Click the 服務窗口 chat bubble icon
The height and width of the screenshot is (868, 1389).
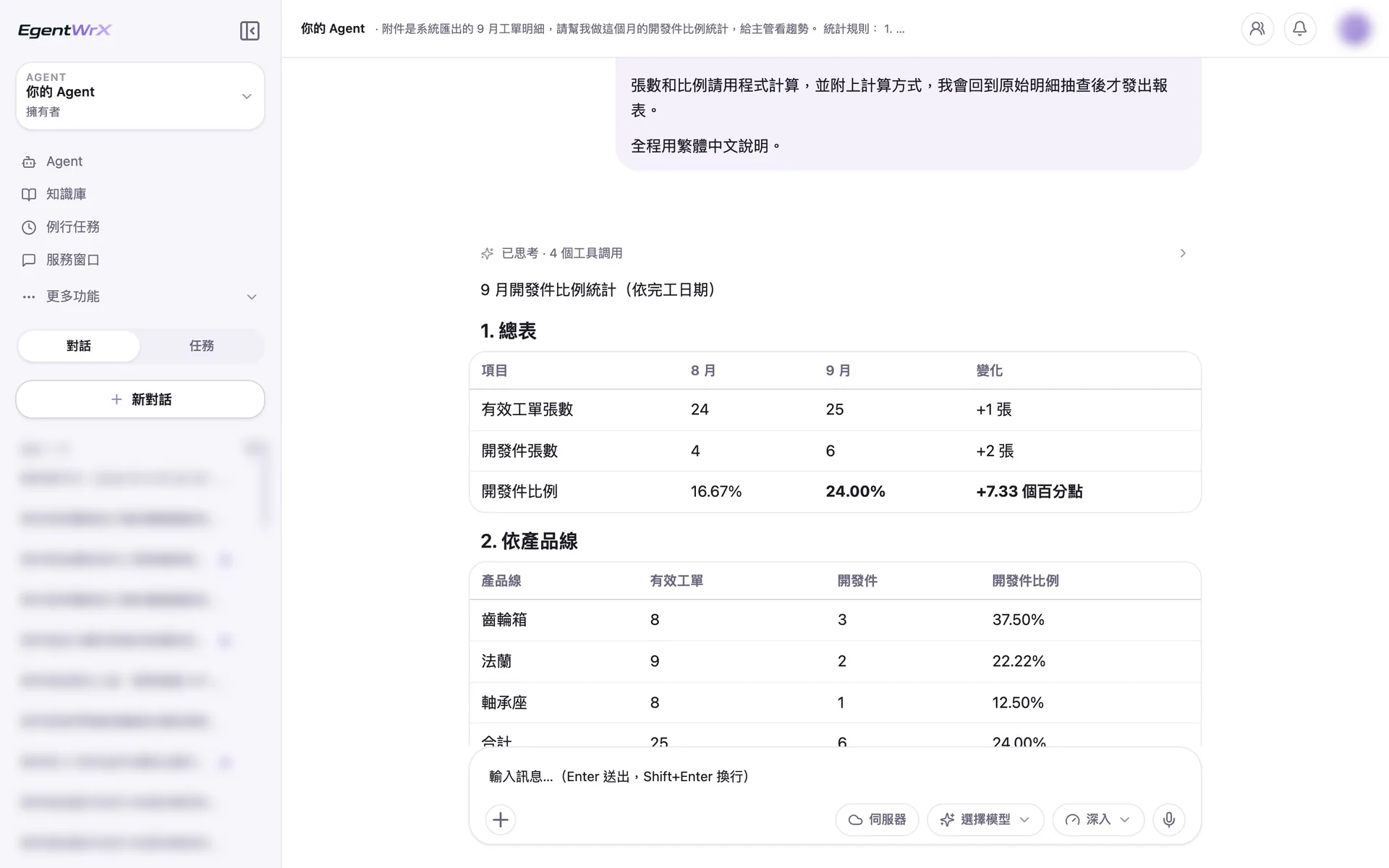[29, 260]
